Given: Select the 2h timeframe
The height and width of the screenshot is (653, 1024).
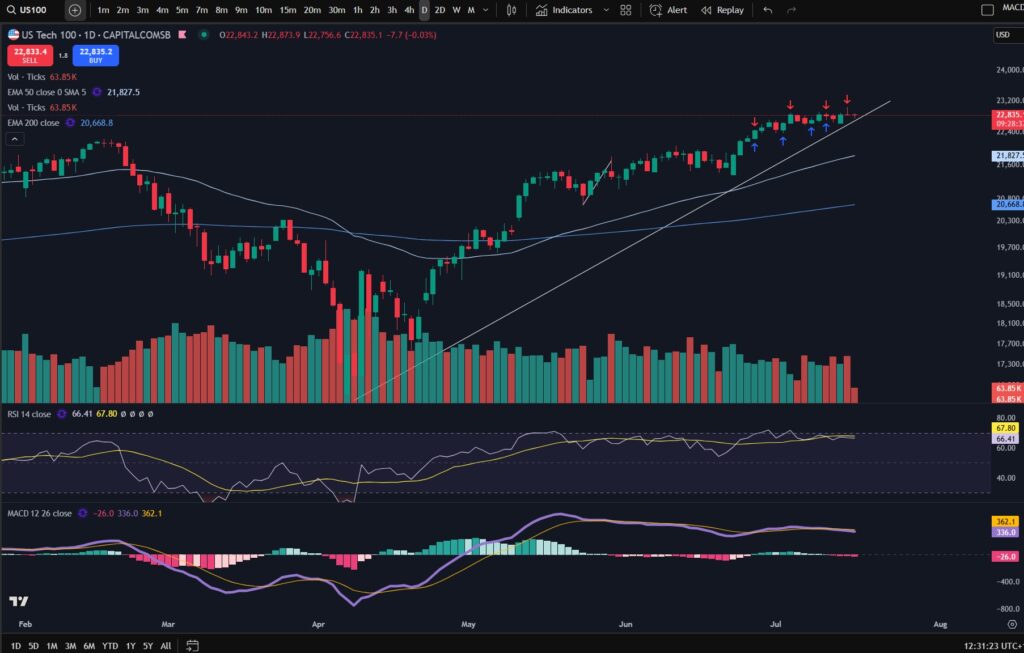Looking at the screenshot, I should [x=374, y=10].
